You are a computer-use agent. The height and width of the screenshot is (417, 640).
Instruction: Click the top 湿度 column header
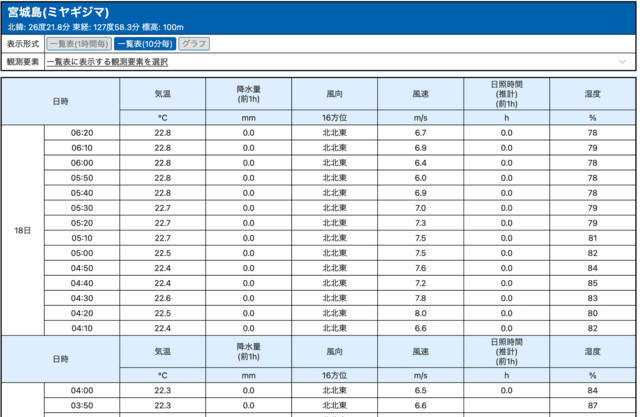[x=592, y=94]
